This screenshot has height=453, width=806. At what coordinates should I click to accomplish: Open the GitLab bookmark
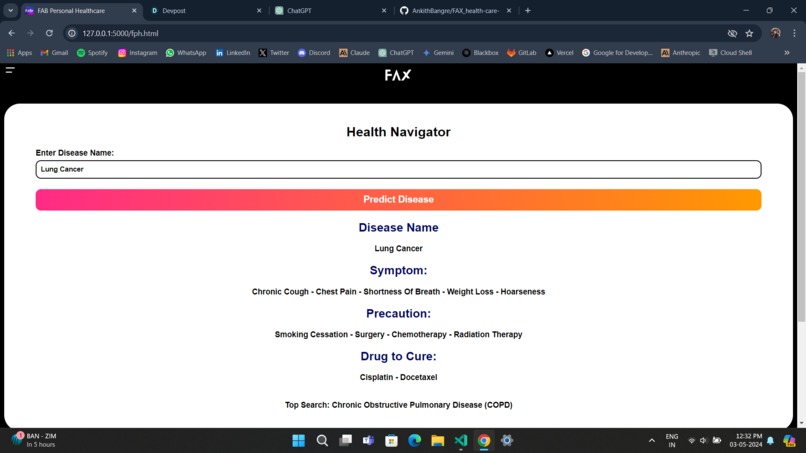click(x=521, y=52)
